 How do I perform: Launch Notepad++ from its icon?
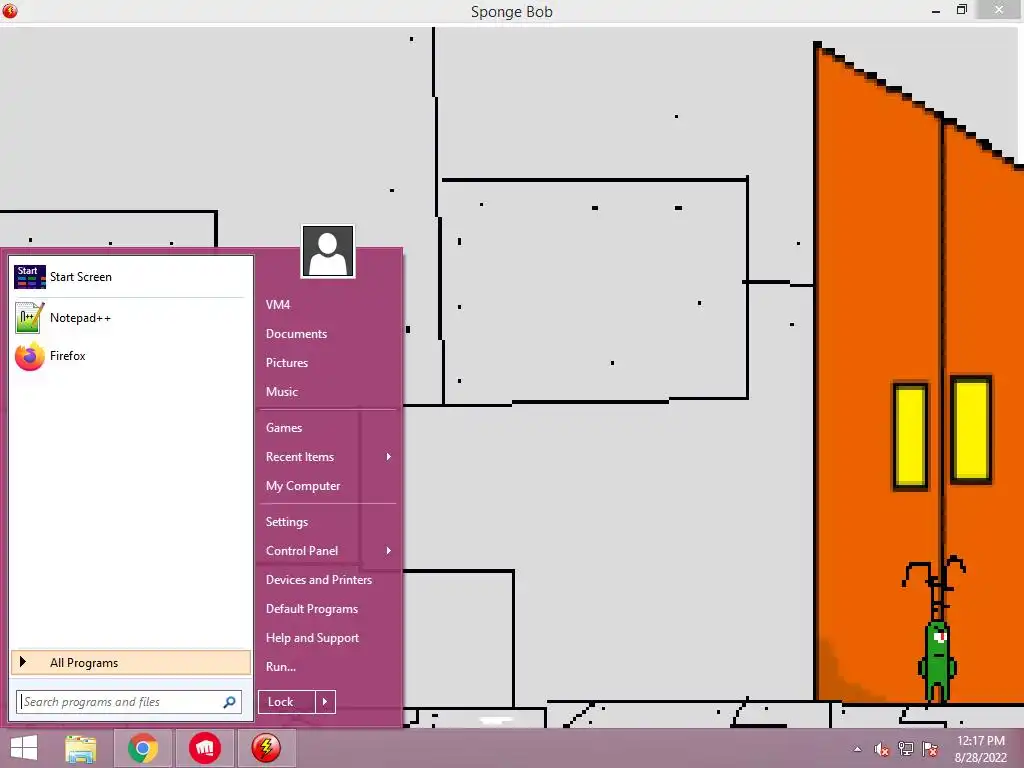tap(29, 317)
